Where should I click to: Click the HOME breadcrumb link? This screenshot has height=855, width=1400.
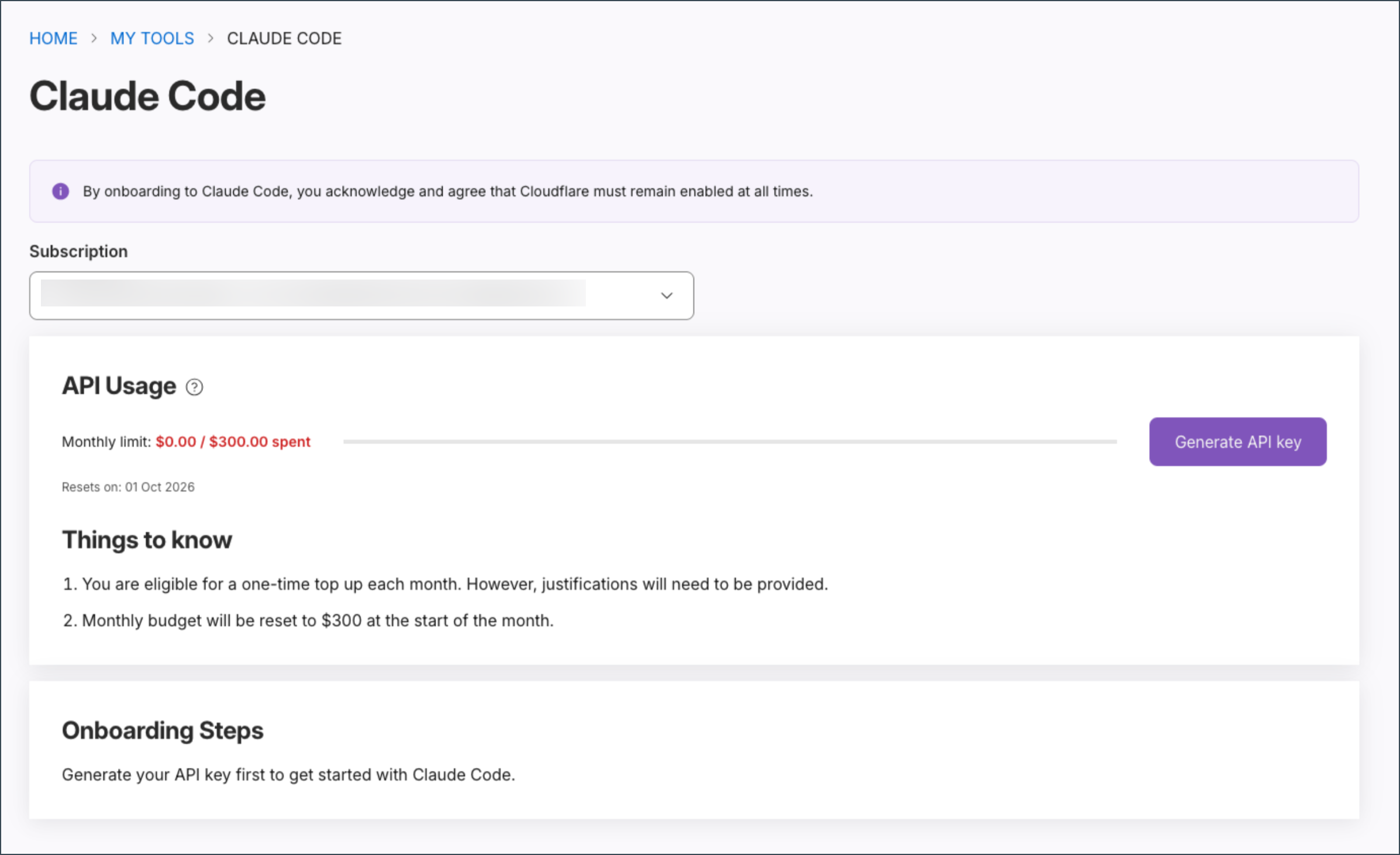53,39
